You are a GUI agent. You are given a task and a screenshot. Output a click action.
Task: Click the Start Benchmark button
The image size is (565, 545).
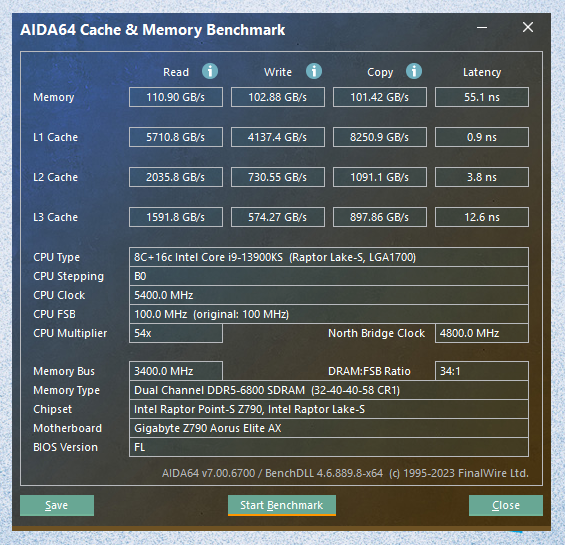click(x=282, y=505)
